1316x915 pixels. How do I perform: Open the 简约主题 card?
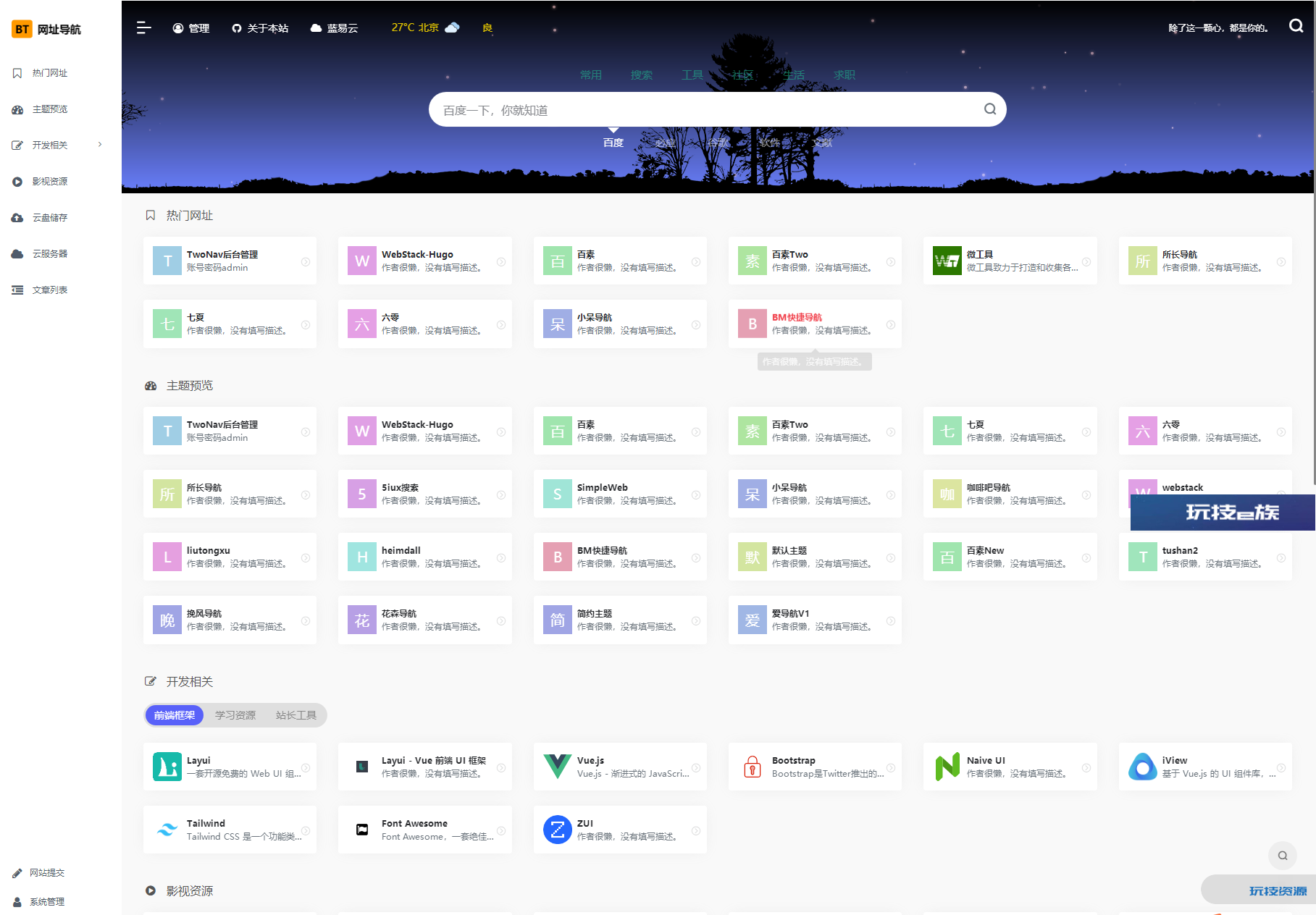[x=620, y=620]
